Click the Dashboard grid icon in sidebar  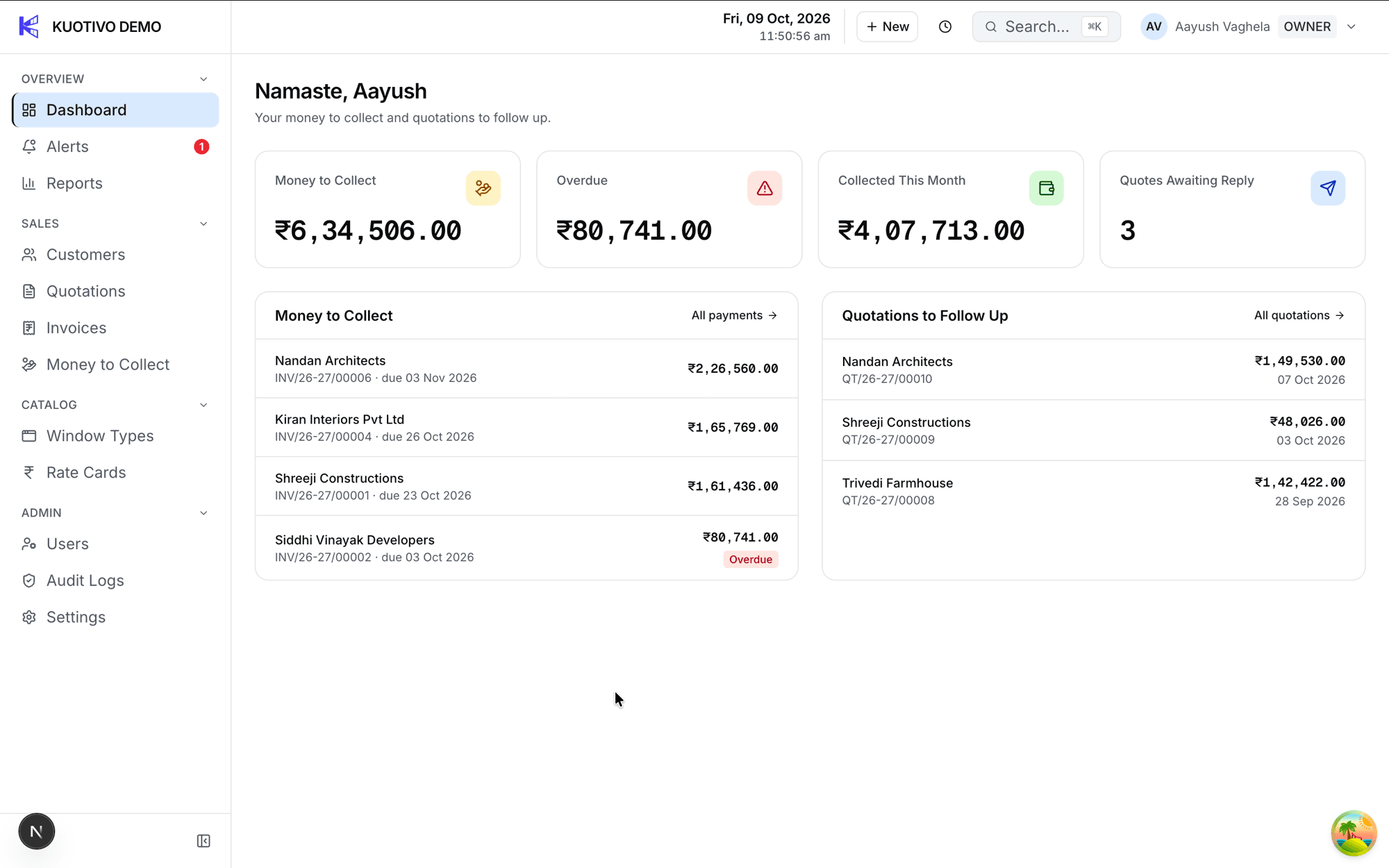coord(29,110)
